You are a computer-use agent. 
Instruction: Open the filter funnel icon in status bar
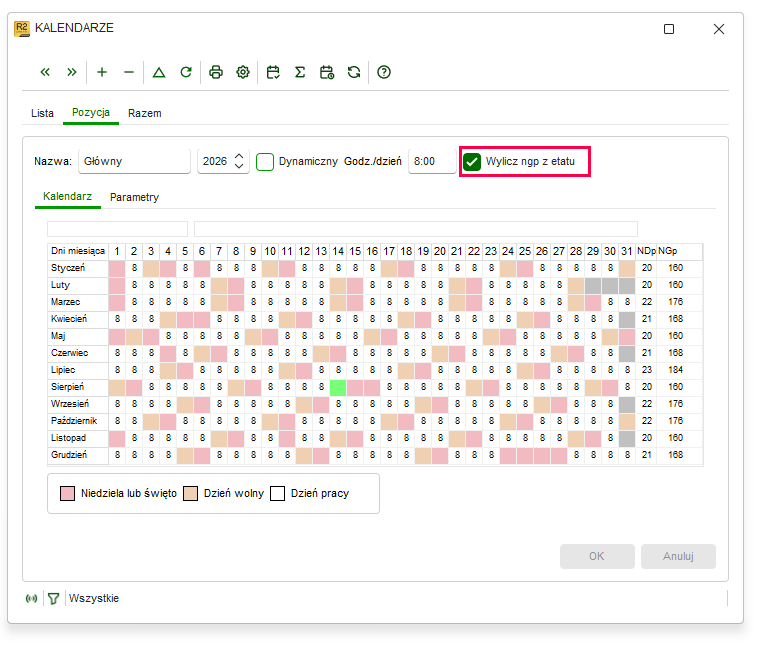(54, 599)
